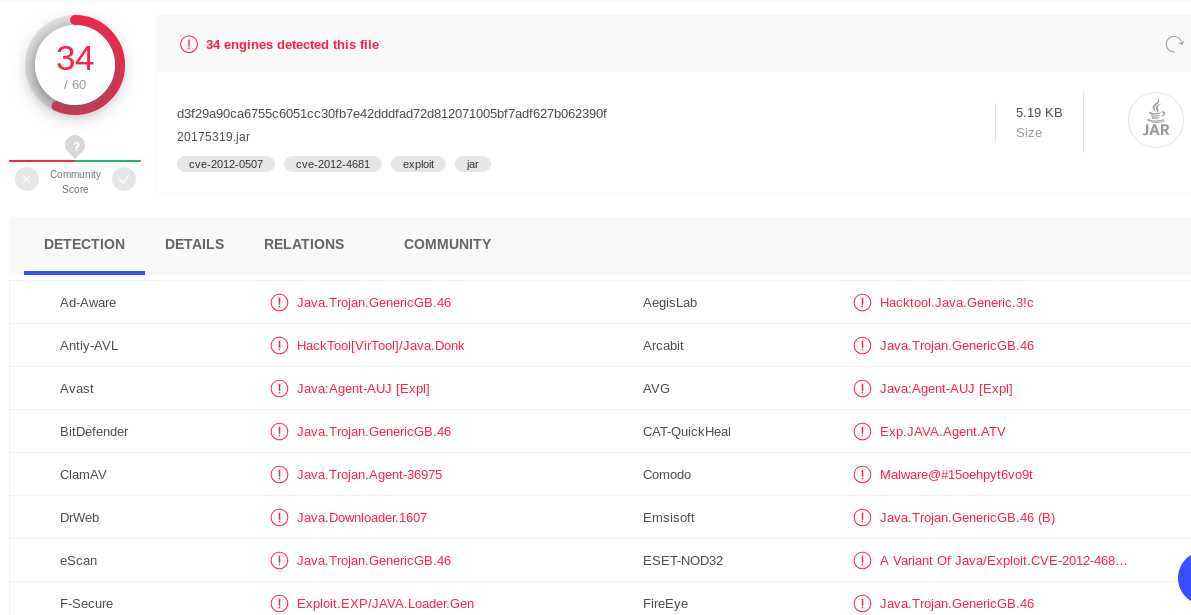Click the warning icon in the BitDefender row

(x=279, y=431)
